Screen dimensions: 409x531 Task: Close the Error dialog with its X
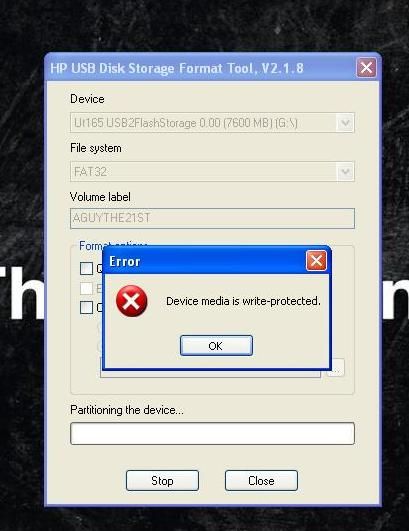click(x=316, y=260)
